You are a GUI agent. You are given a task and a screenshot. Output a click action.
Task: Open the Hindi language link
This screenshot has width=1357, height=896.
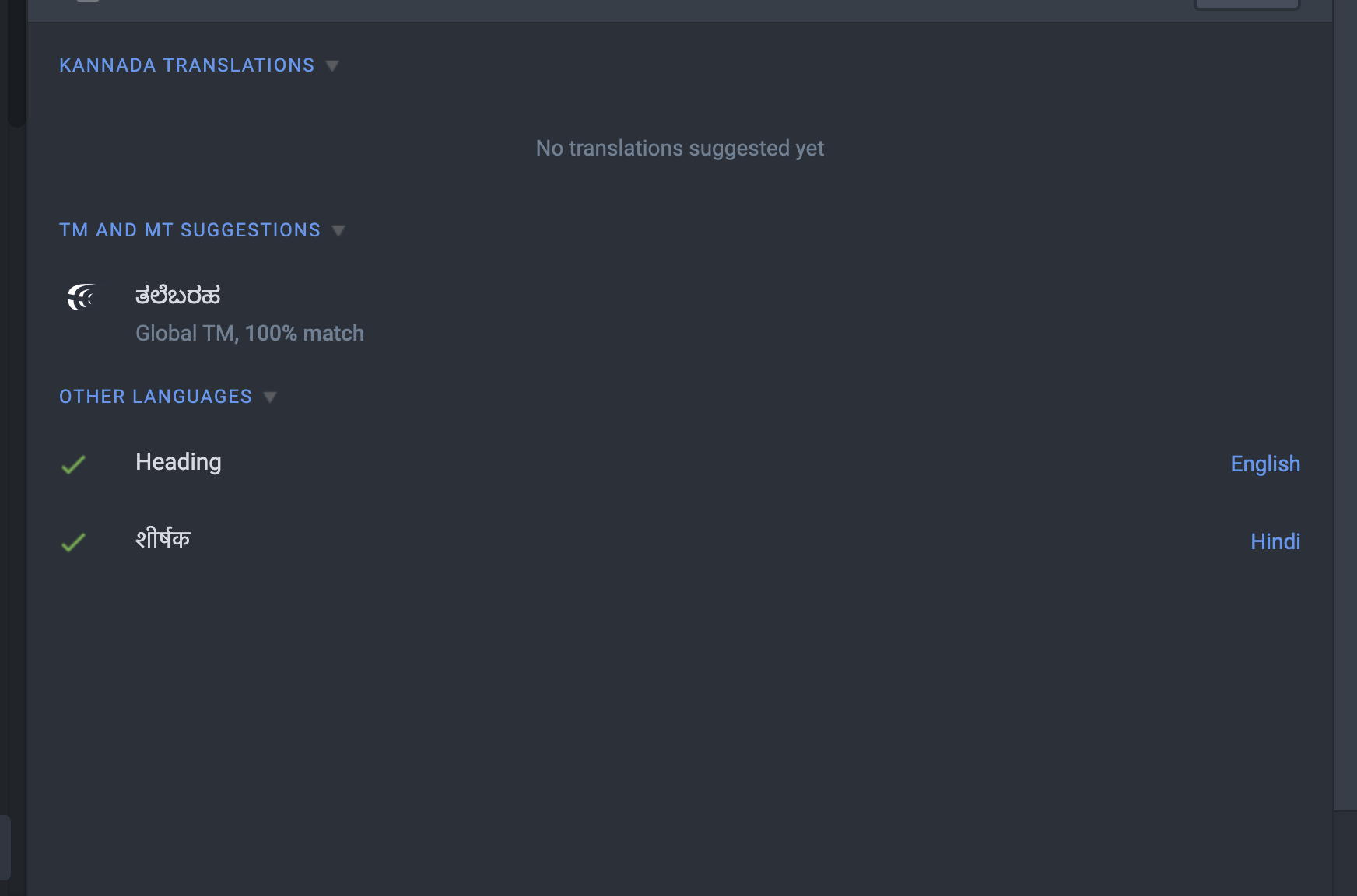[x=1275, y=541]
